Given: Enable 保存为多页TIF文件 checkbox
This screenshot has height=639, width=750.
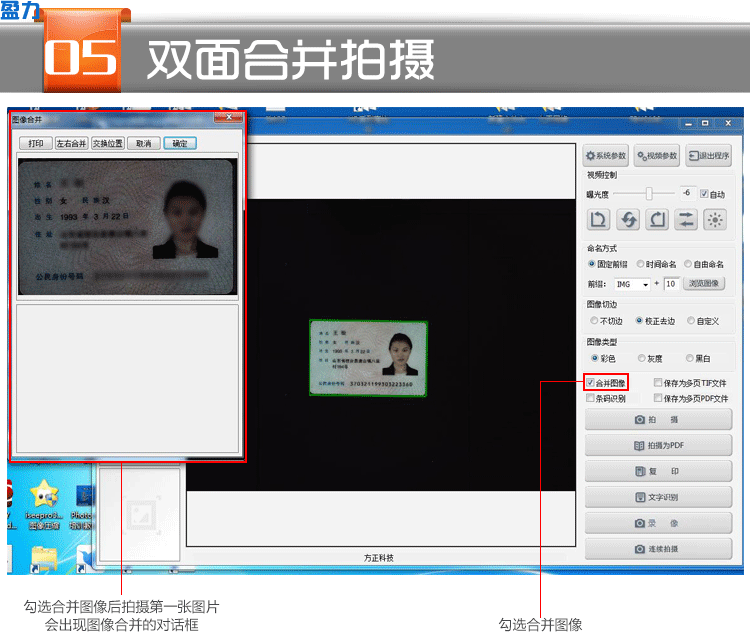Looking at the screenshot, I should [x=658, y=383].
